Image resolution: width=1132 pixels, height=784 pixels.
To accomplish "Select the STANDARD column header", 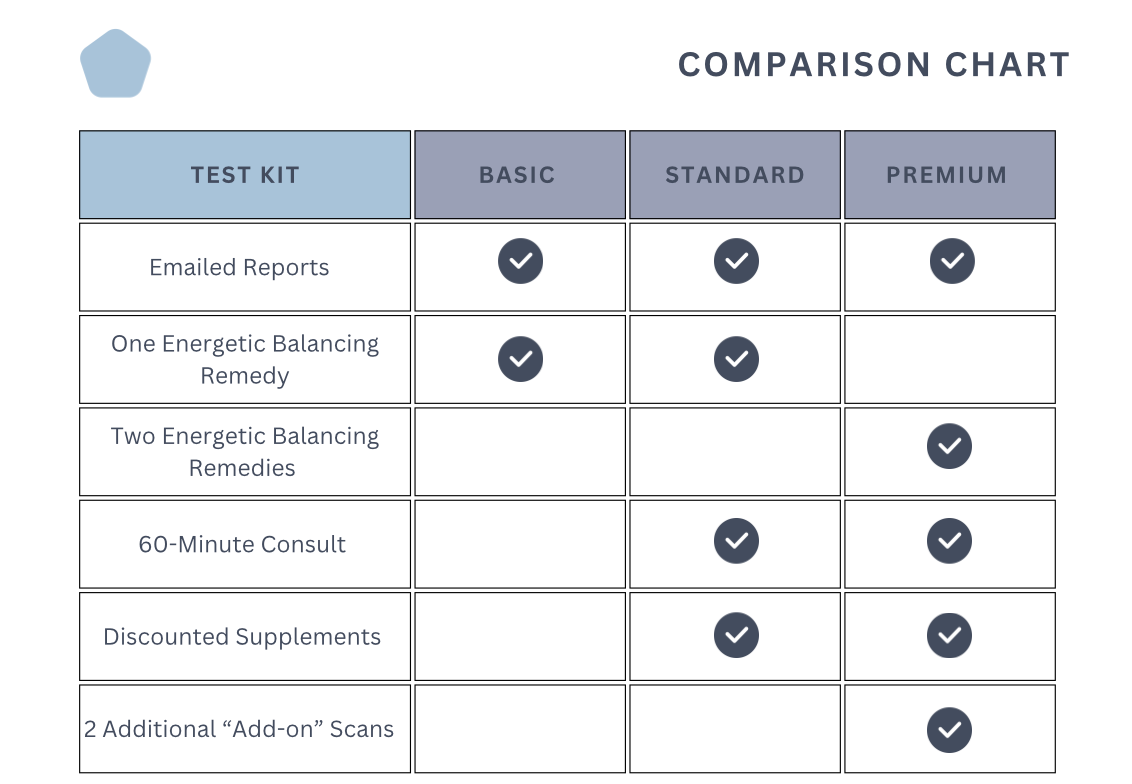I will 735,175.
